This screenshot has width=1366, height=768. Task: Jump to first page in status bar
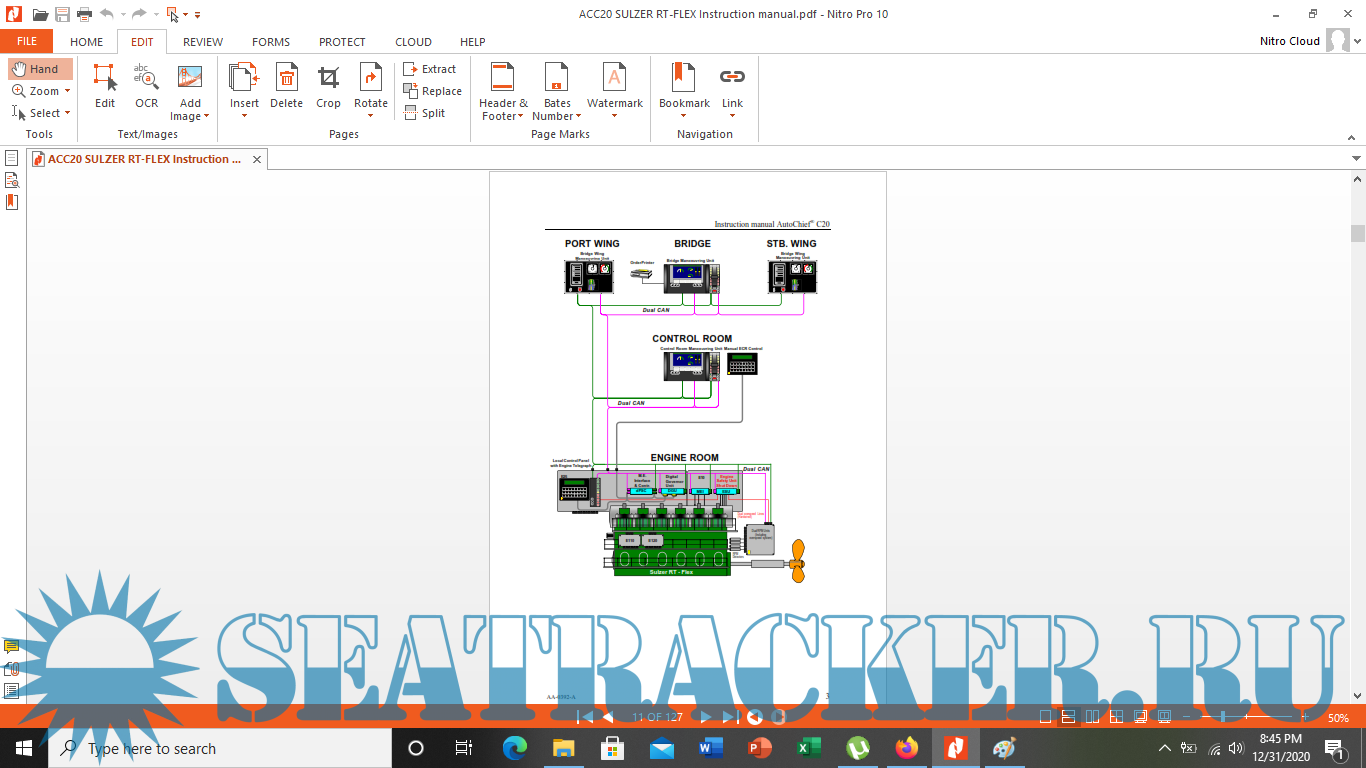tap(586, 717)
